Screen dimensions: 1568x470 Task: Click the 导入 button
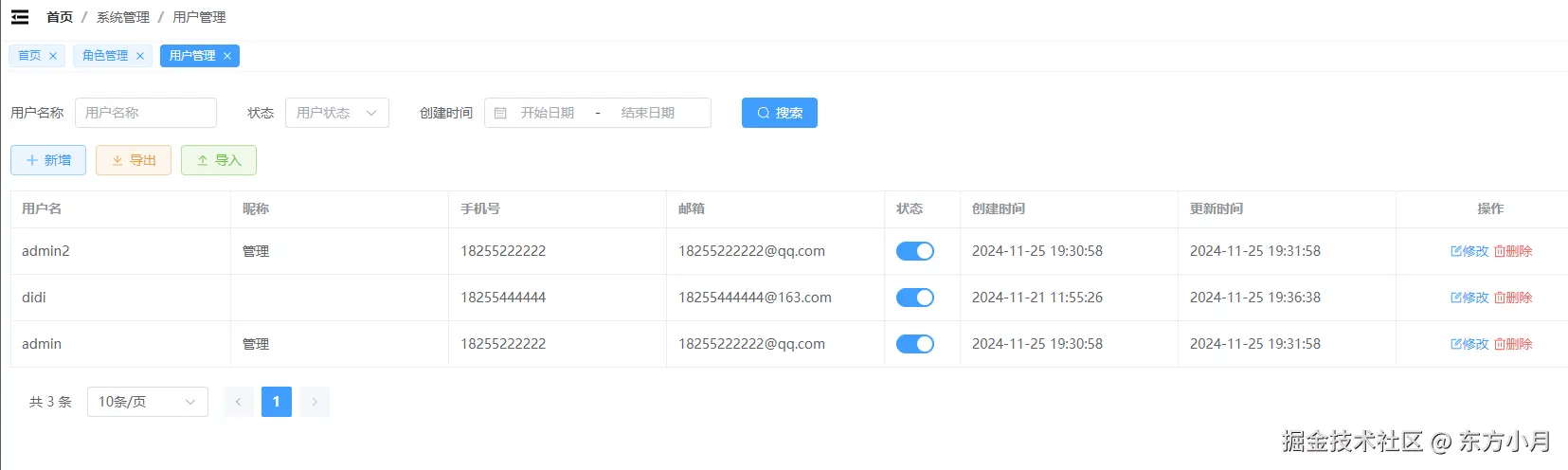219,160
